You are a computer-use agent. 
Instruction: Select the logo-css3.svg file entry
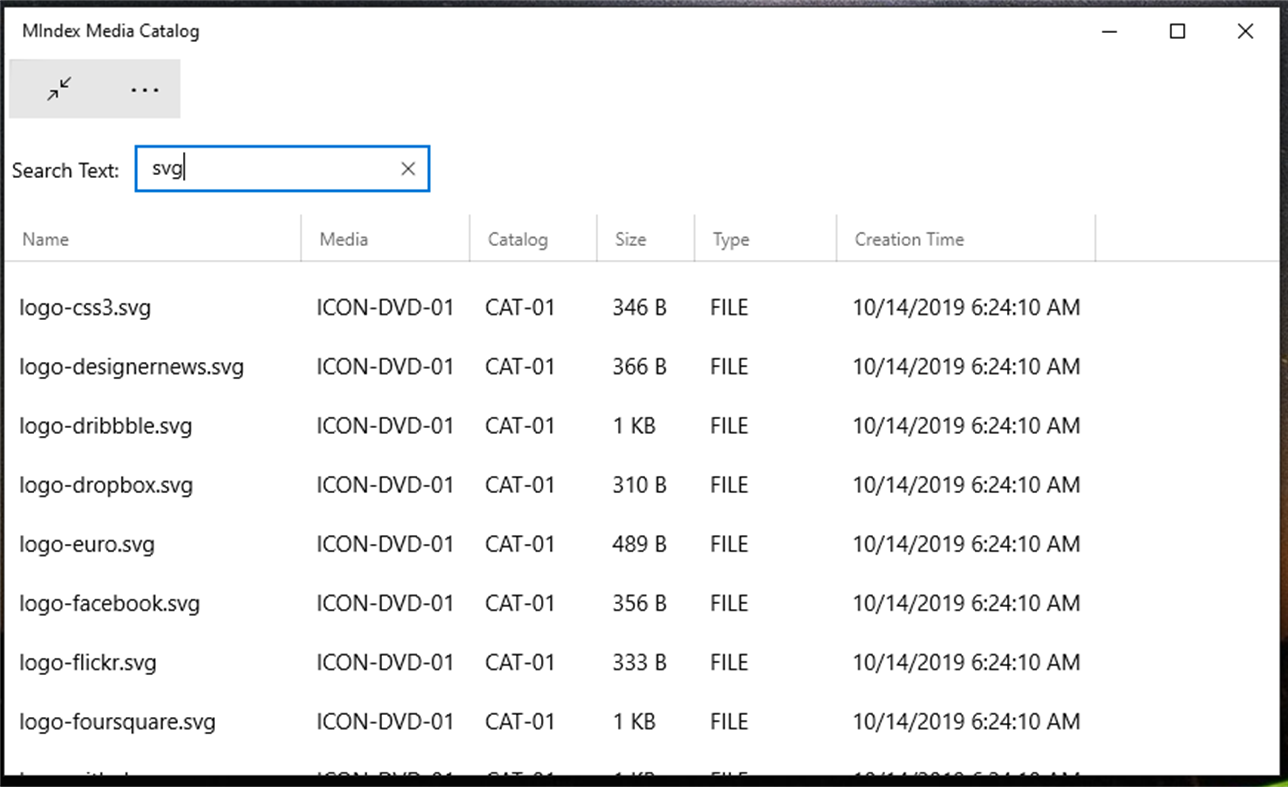point(85,307)
